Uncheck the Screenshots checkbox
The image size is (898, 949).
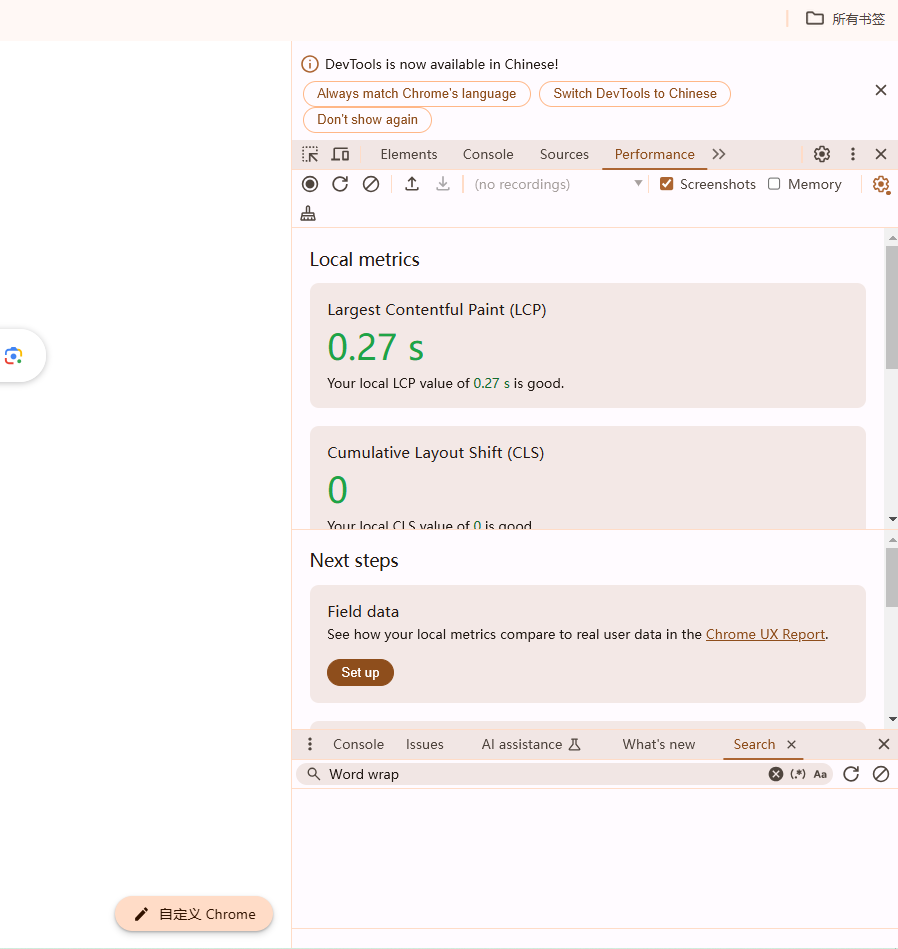pyautogui.click(x=666, y=184)
